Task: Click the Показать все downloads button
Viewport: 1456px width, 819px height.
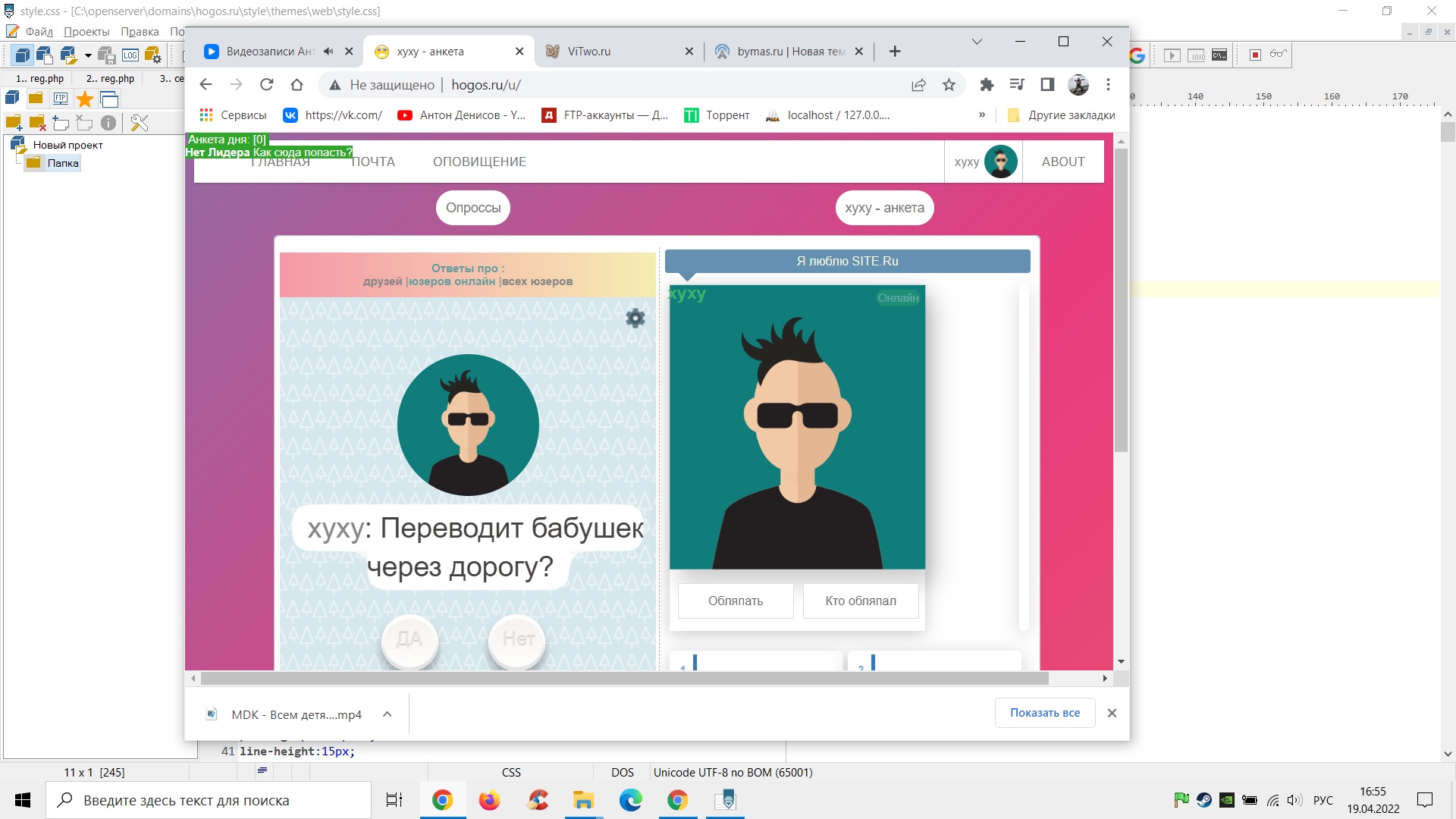Action: [x=1044, y=713]
